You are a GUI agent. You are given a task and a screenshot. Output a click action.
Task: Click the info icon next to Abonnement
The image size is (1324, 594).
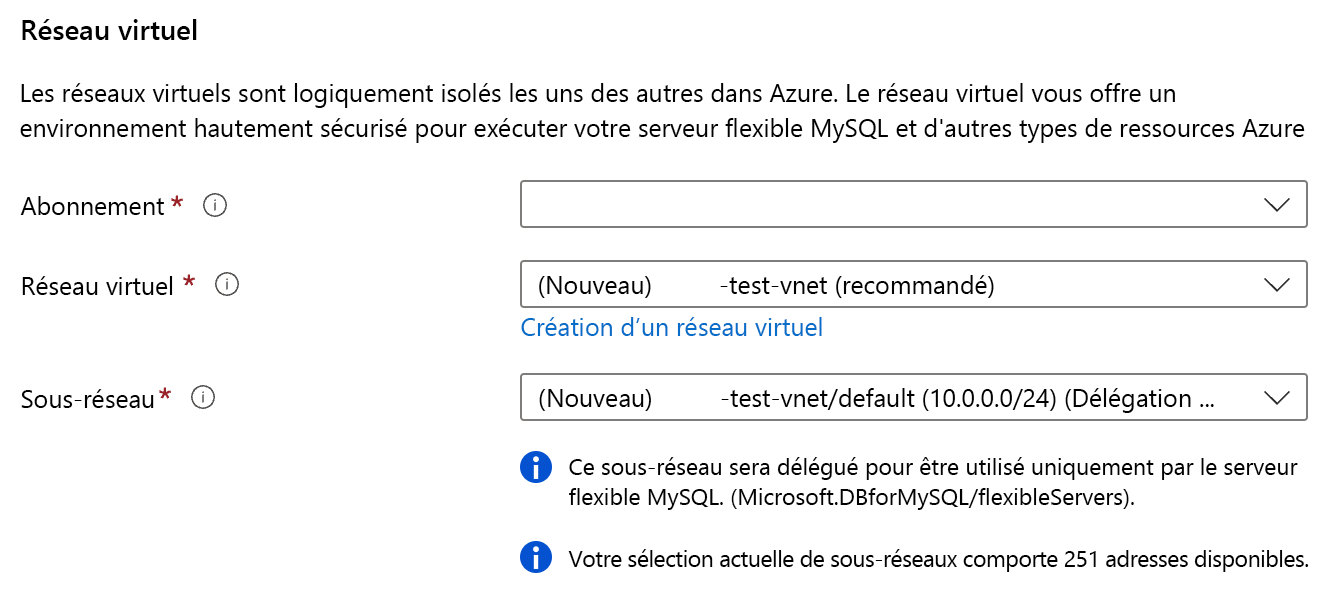(215, 205)
